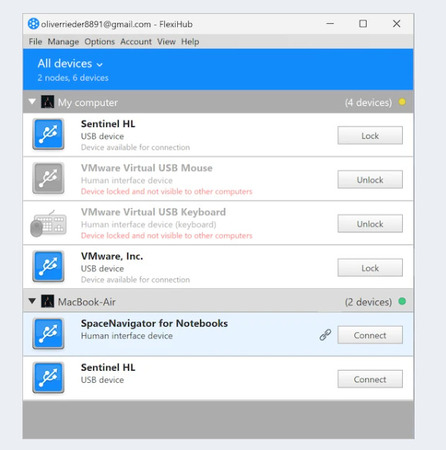Lock the Sentinel HL device on My computer

click(x=370, y=136)
